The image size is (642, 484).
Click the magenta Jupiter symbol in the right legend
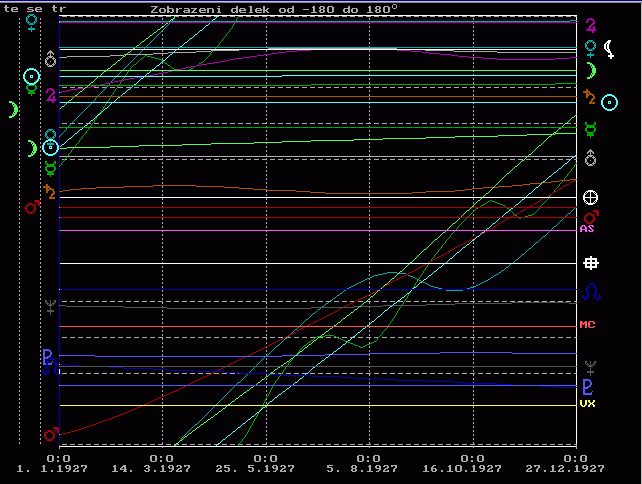pos(590,25)
